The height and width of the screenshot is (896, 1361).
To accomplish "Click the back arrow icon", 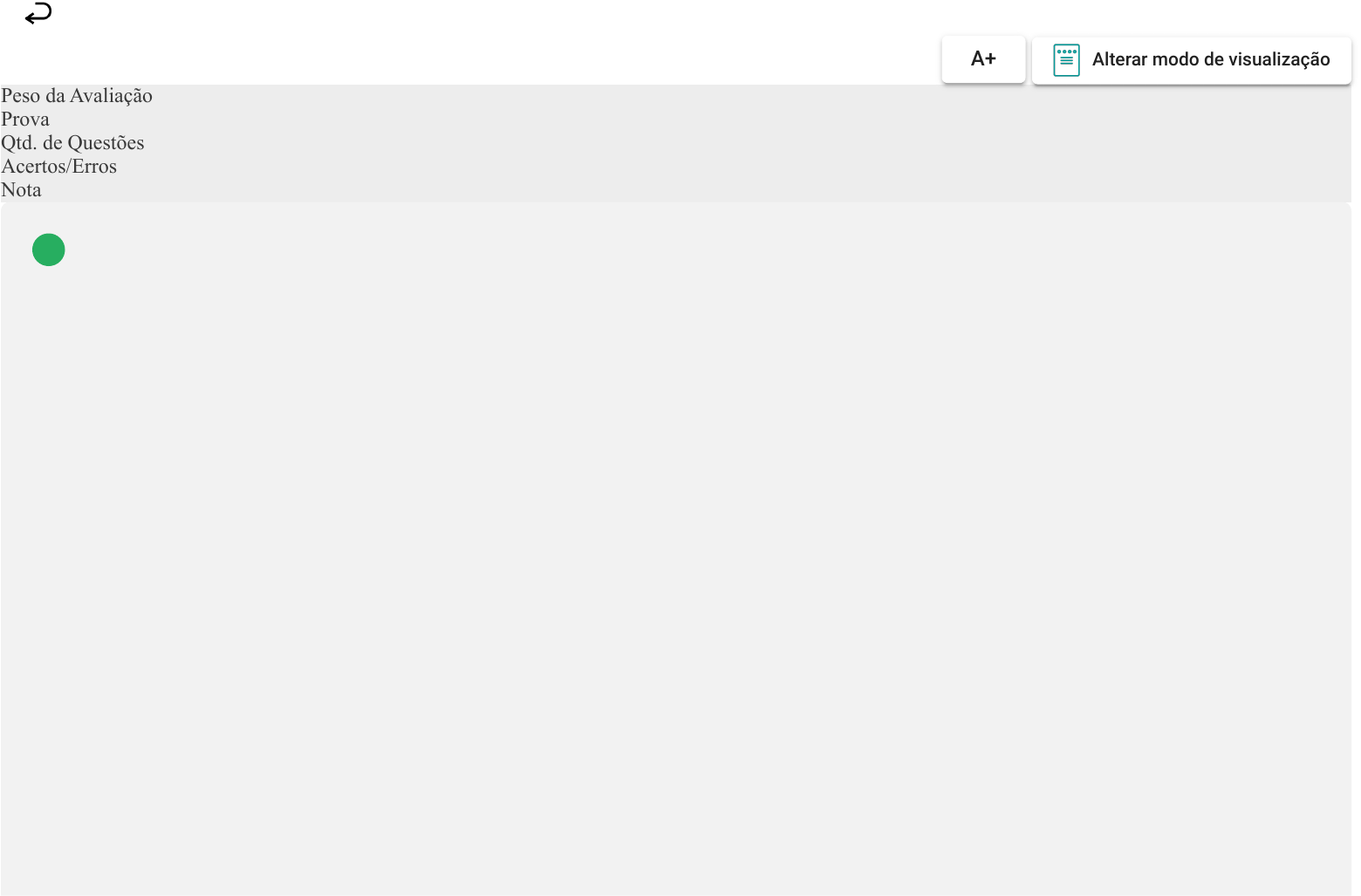I will (x=38, y=14).
